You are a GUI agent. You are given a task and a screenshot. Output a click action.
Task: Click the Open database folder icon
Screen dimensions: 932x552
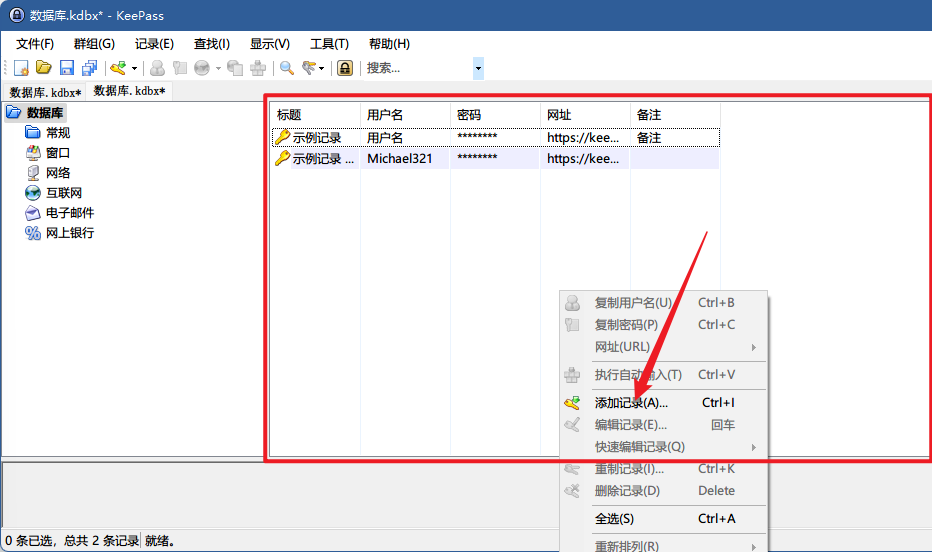tap(44, 68)
